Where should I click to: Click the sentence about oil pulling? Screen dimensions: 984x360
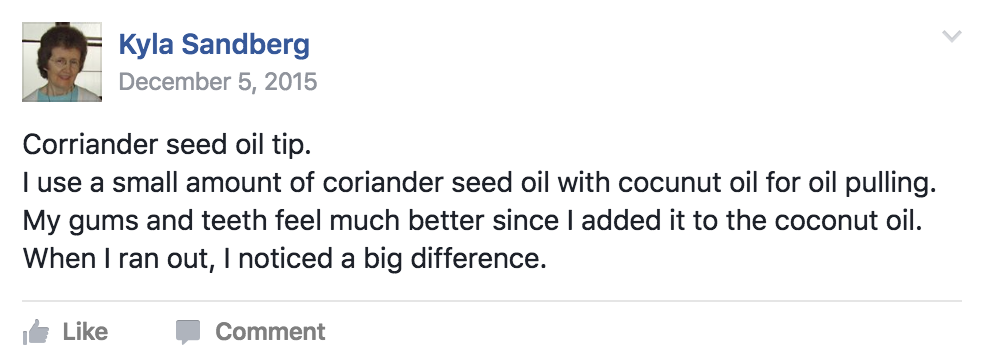tap(479, 183)
